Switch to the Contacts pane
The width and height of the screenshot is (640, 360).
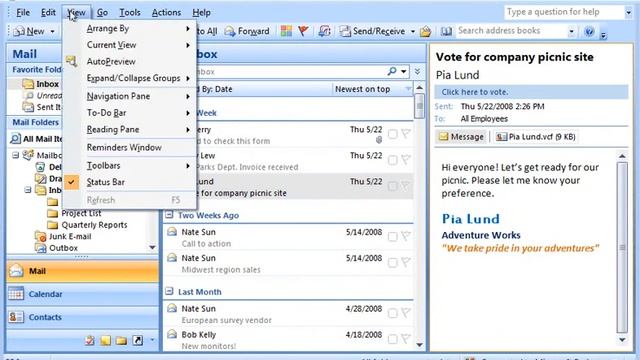click(x=82, y=317)
